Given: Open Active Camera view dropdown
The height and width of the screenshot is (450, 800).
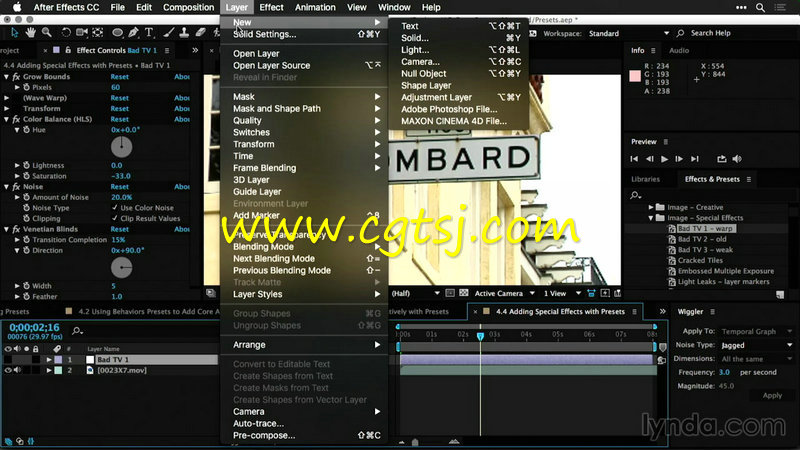Looking at the screenshot, I should point(505,293).
